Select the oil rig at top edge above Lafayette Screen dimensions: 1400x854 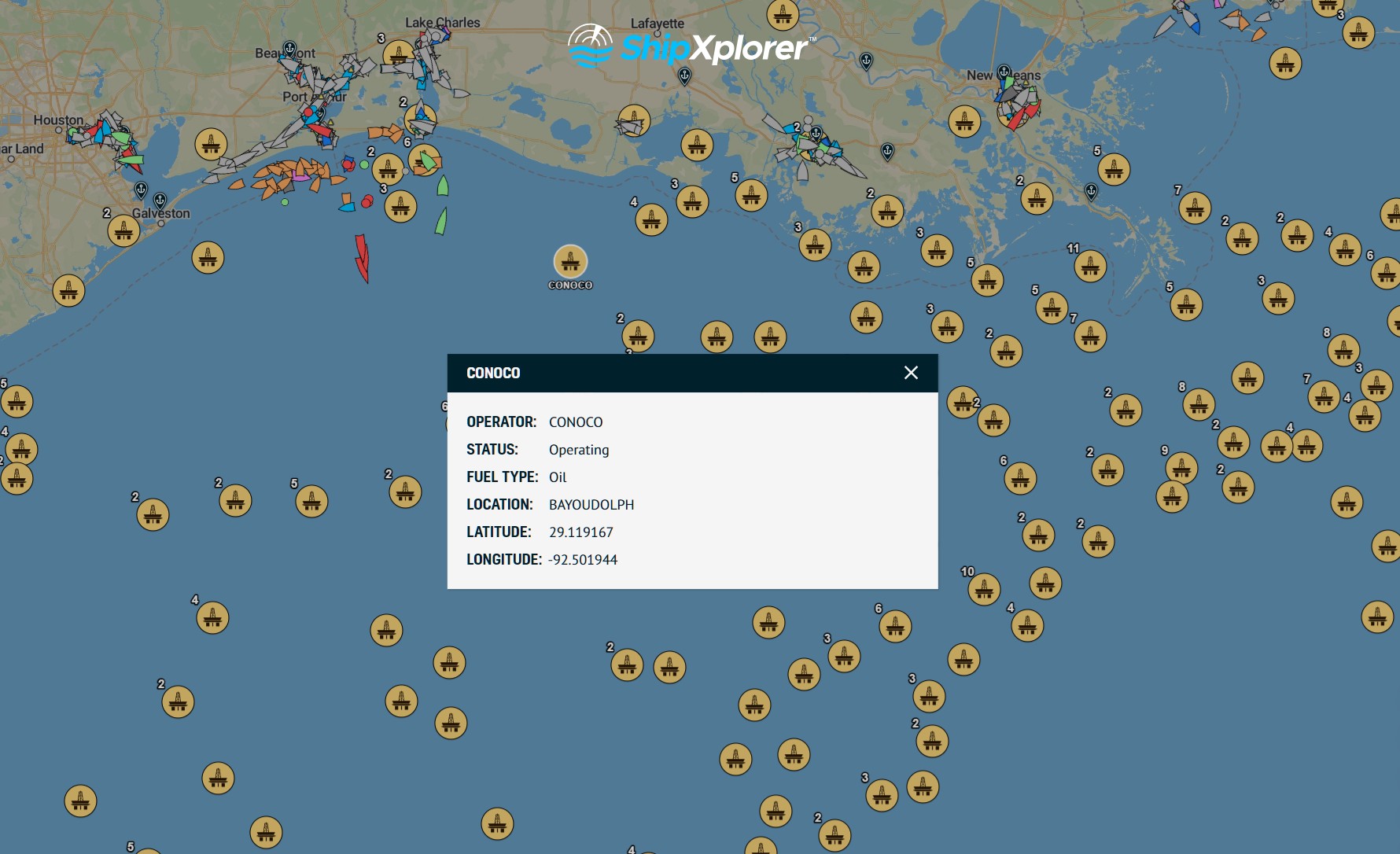point(783,13)
